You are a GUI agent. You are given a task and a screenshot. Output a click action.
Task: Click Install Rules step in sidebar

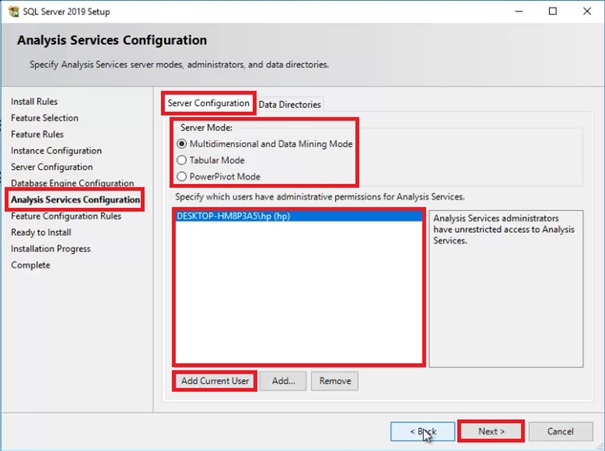pyautogui.click(x=34, y=101)
